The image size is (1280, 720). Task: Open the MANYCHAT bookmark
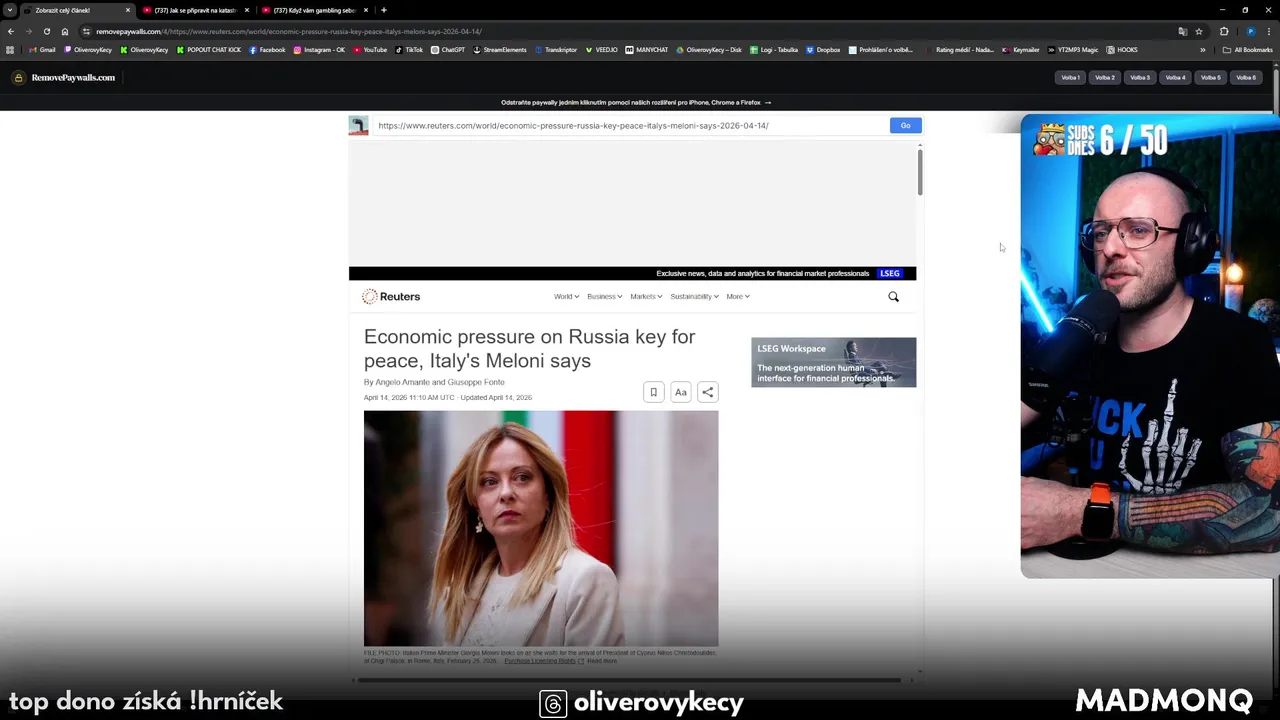647,50
